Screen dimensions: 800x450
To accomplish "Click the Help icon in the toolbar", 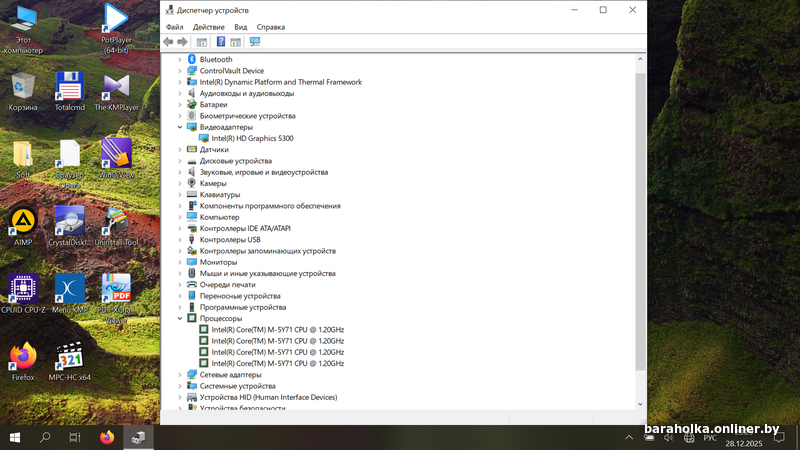I will [221, 42].
